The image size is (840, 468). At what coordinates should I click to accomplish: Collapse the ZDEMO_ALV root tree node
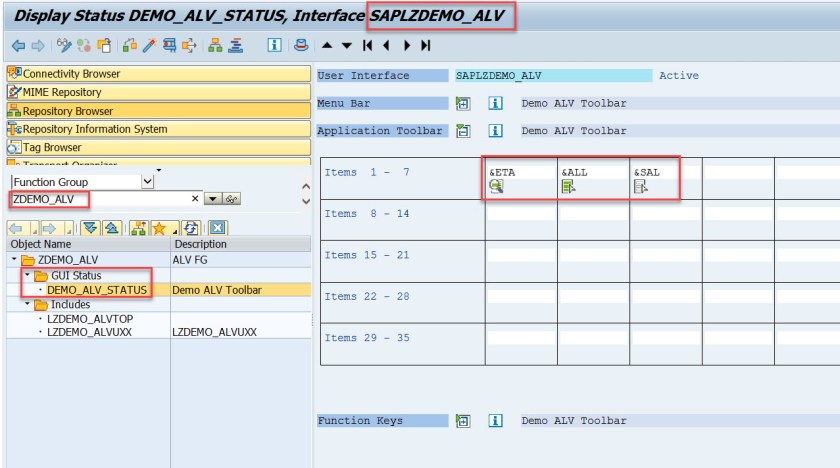pyautogui.click(x=14, y=259)
